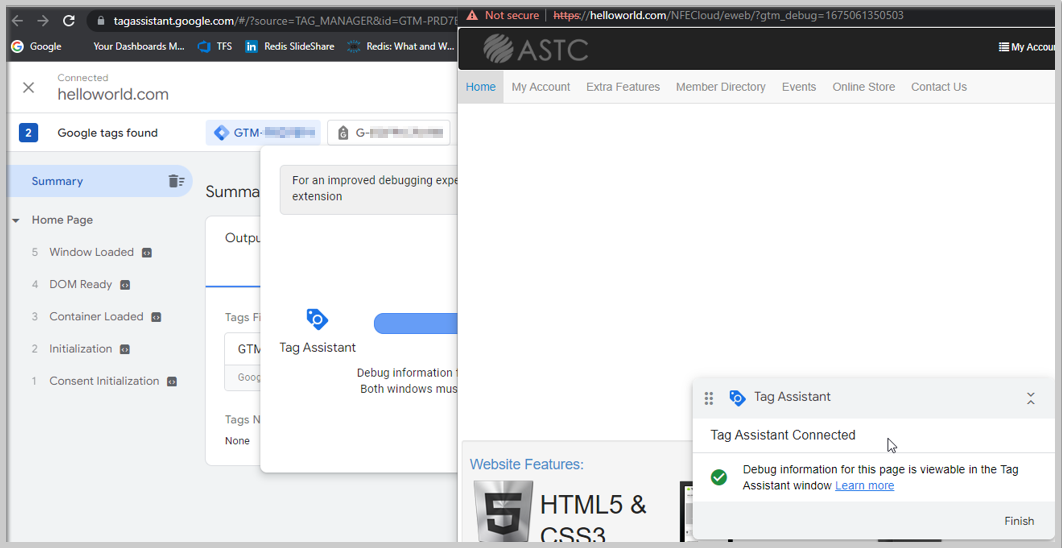Click the Google tags found label

pos(107,133)
